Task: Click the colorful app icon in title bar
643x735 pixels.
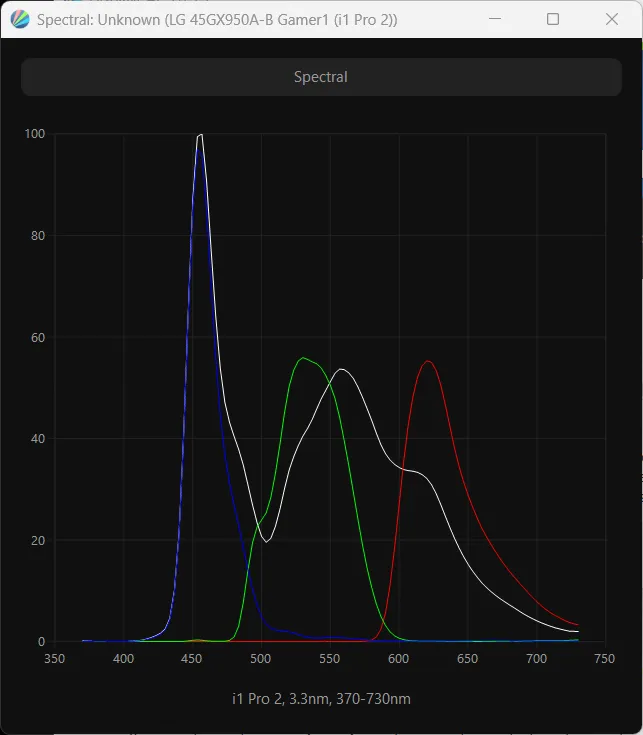Action: [x=19, y=19]
